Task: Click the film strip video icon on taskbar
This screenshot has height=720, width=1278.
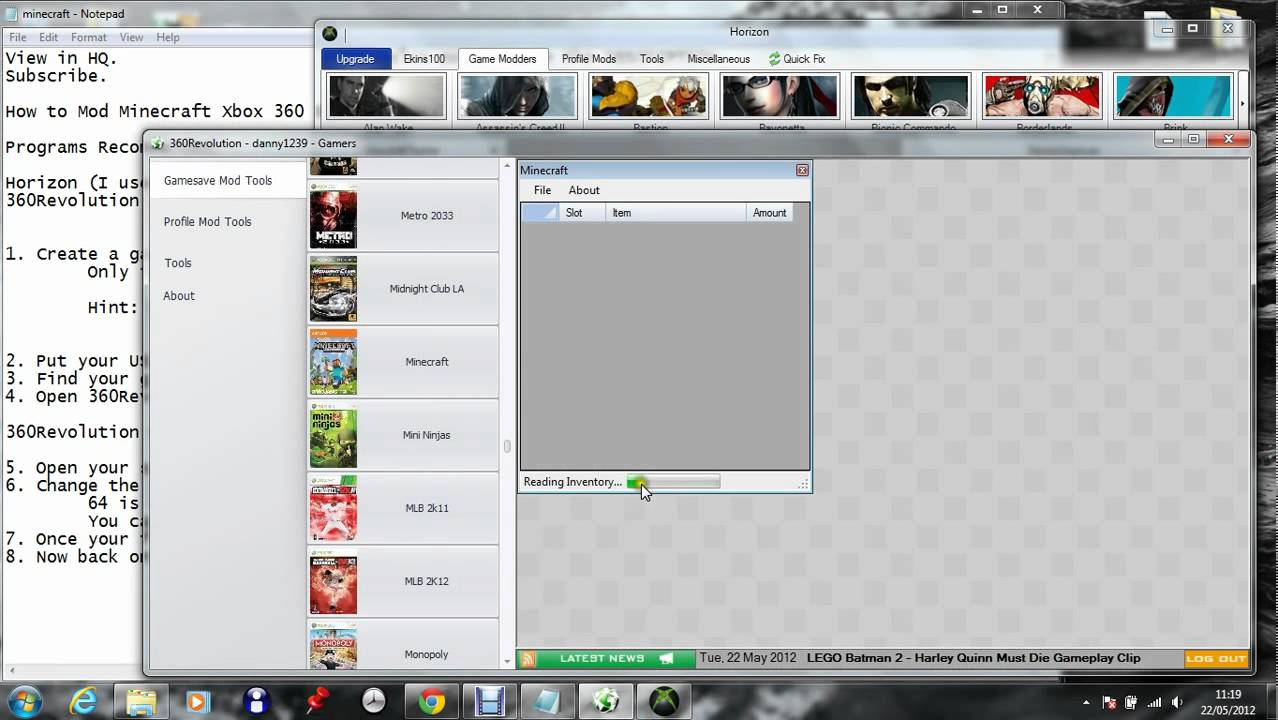Action: 490,701
